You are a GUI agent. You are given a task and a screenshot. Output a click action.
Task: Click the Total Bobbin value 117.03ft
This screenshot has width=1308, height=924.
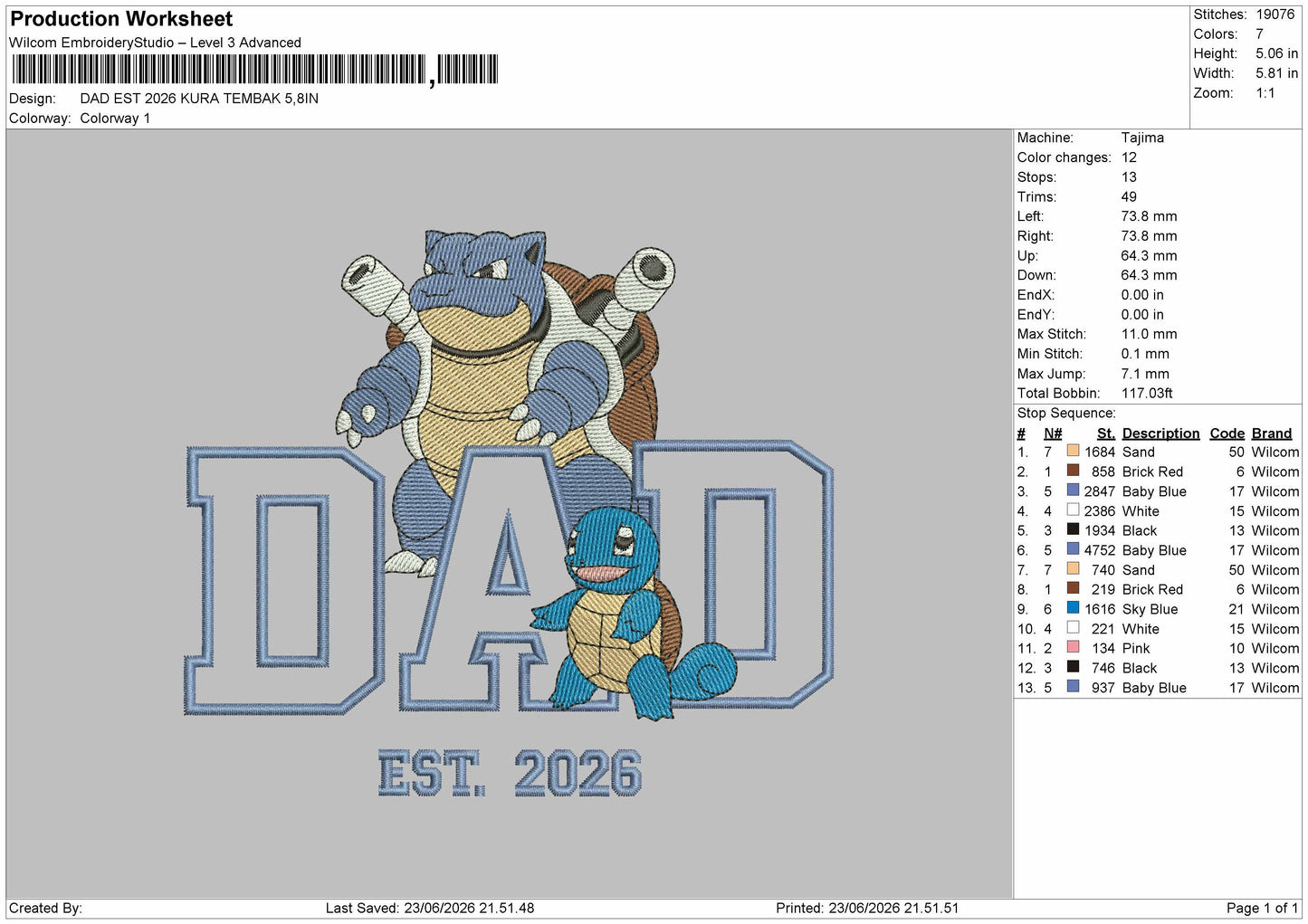(x=1147, y=393)
